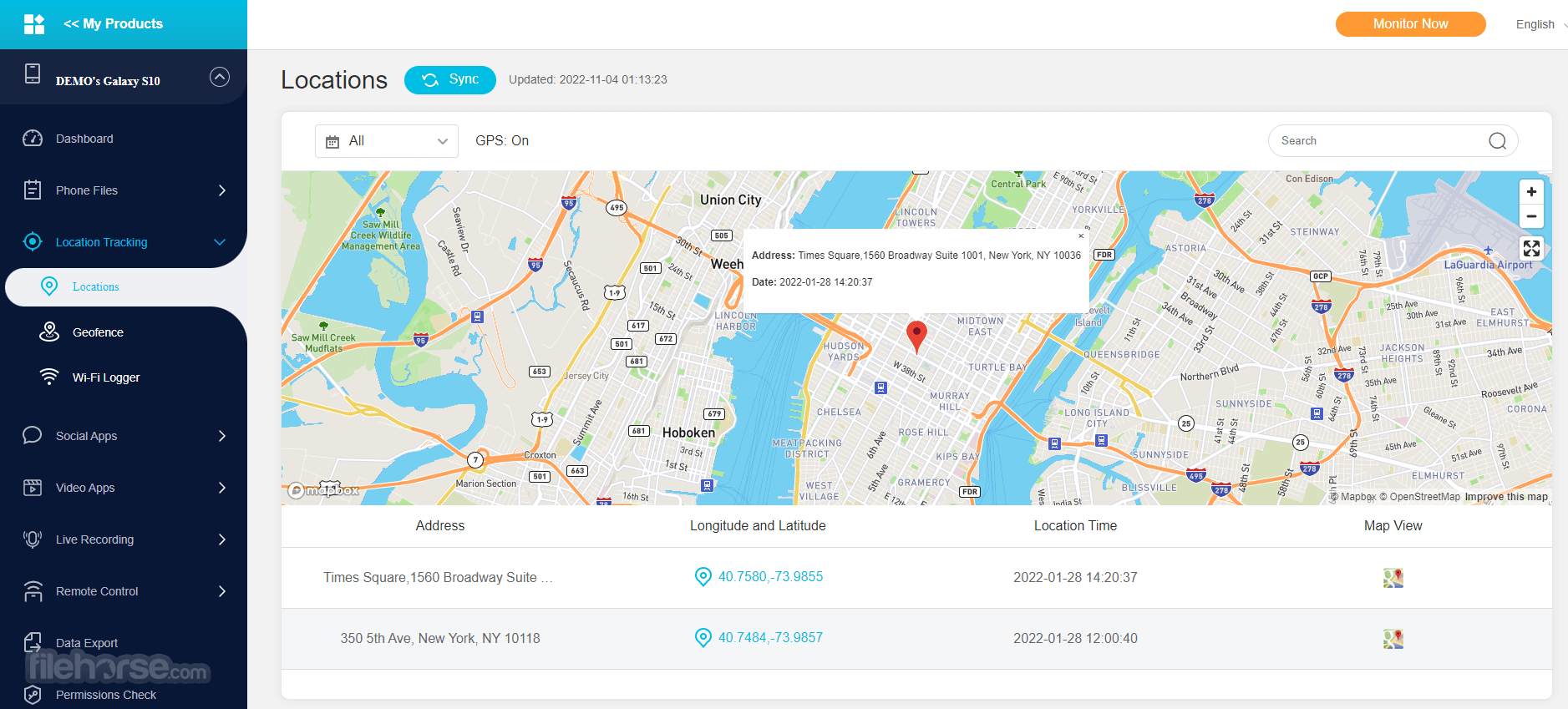Image resolution: width=1568 pixels, height=709 pixels.
Task: Collapse the Location Tracking section chevron
Action: point(220,242)
